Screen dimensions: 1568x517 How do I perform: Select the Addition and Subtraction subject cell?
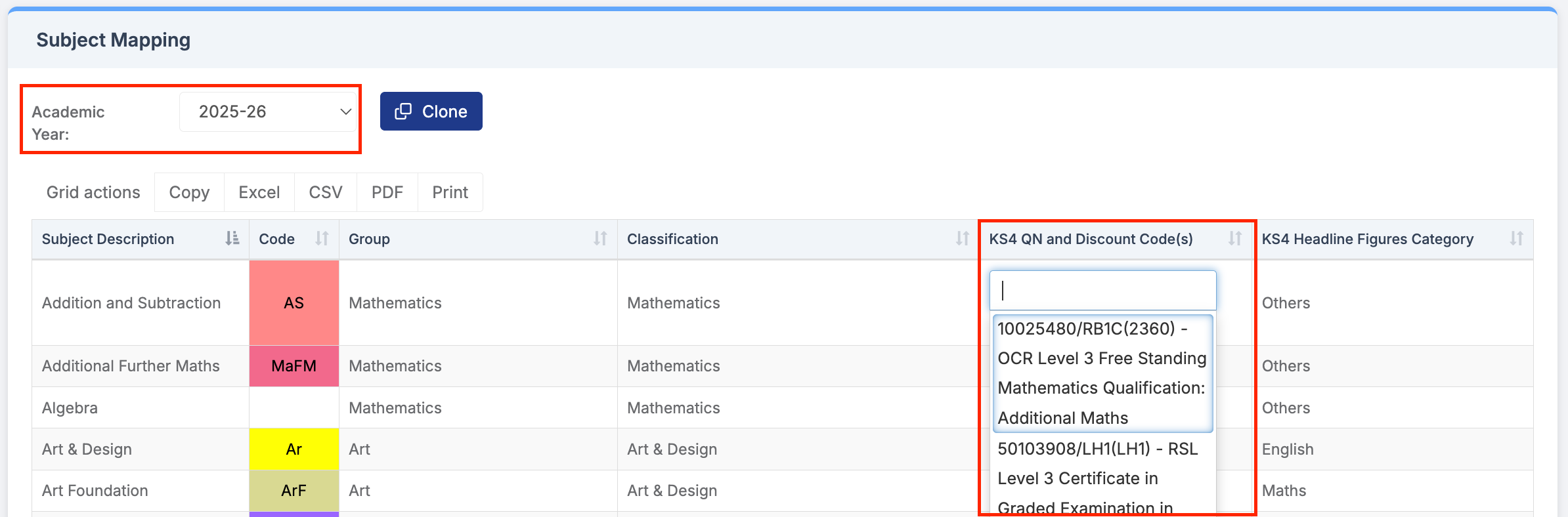click(x=141, y=303)
